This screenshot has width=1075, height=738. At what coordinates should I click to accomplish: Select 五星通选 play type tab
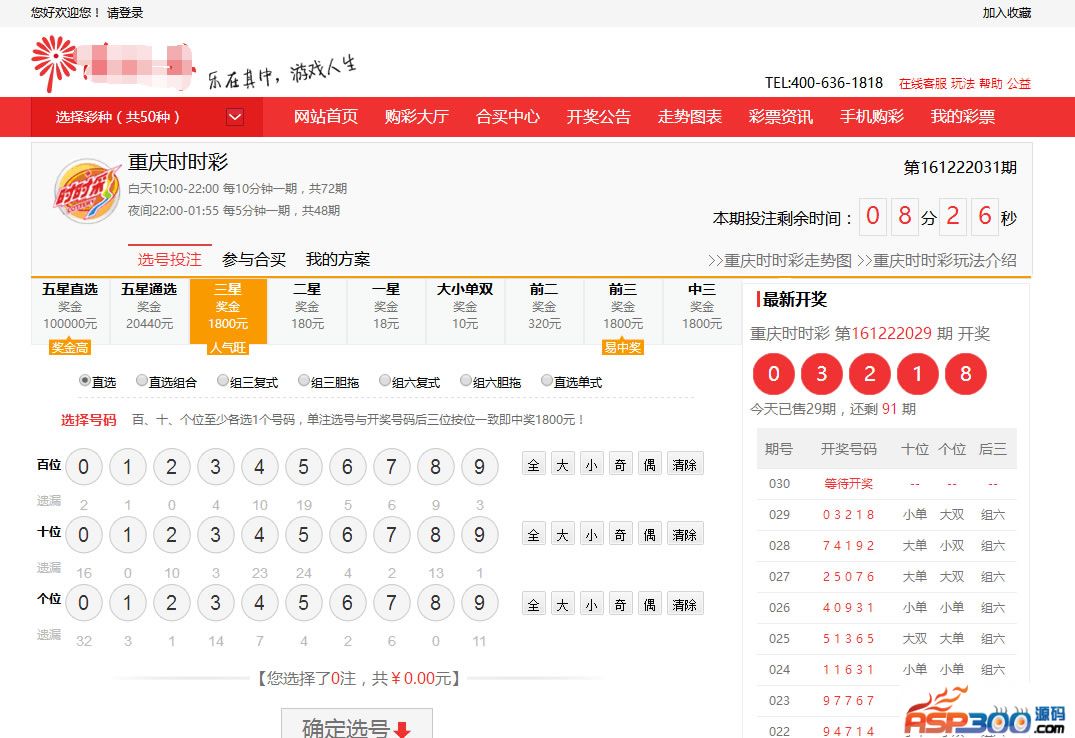[149, 311]
